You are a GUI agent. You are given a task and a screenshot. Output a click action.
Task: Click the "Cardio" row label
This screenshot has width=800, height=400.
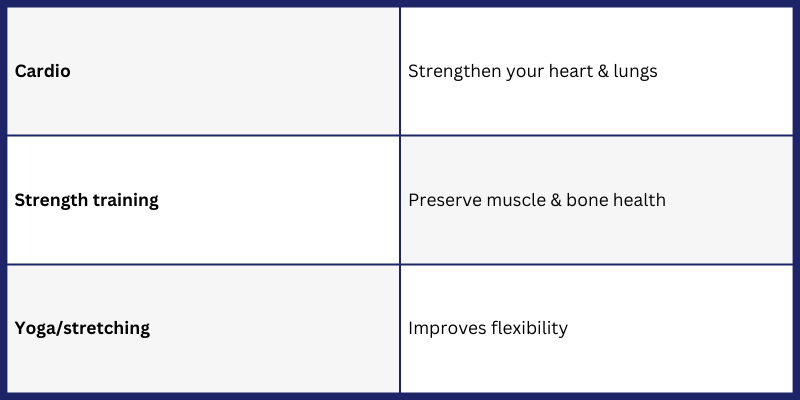pos(42,72)
